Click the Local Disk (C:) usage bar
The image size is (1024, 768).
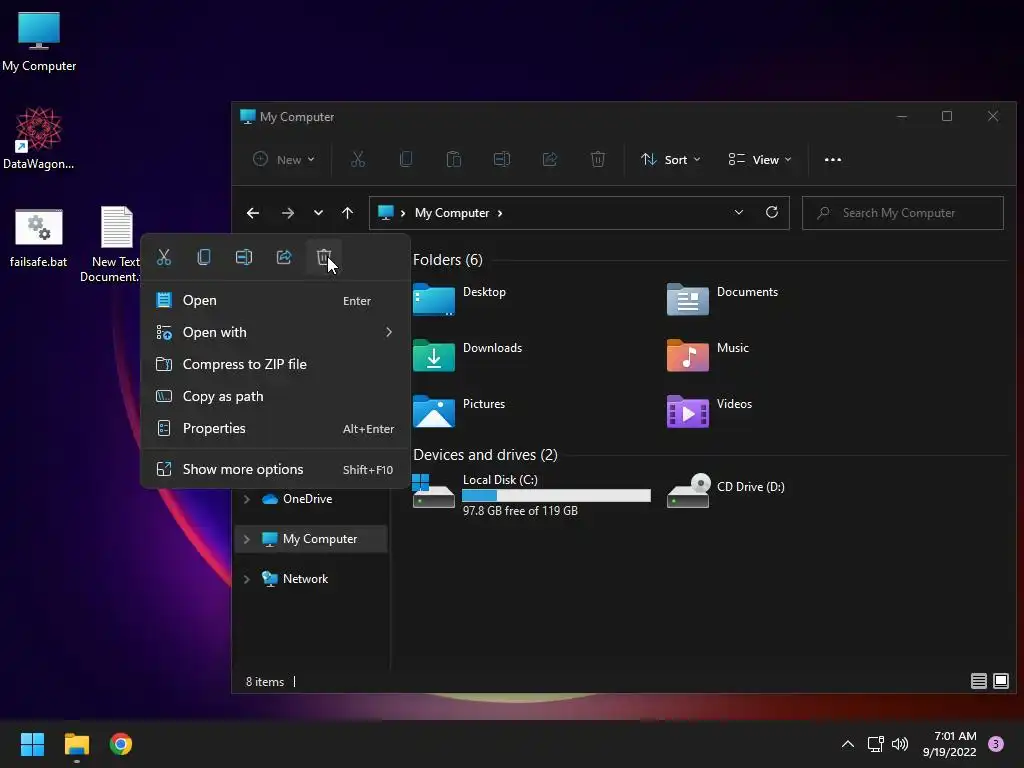tap(556, 496)
